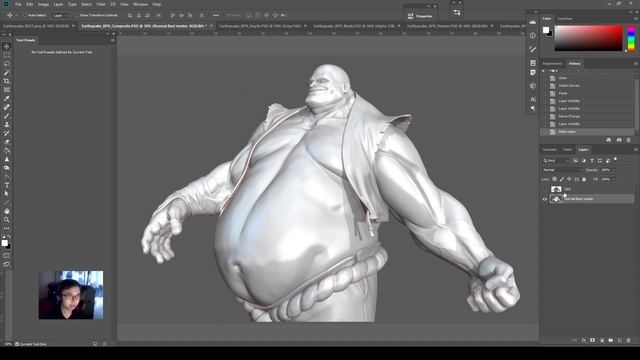Viewport: 640px width, 360px height.
Task: Toggle lock transparent pixels in Layers panel
Action: 554,179
